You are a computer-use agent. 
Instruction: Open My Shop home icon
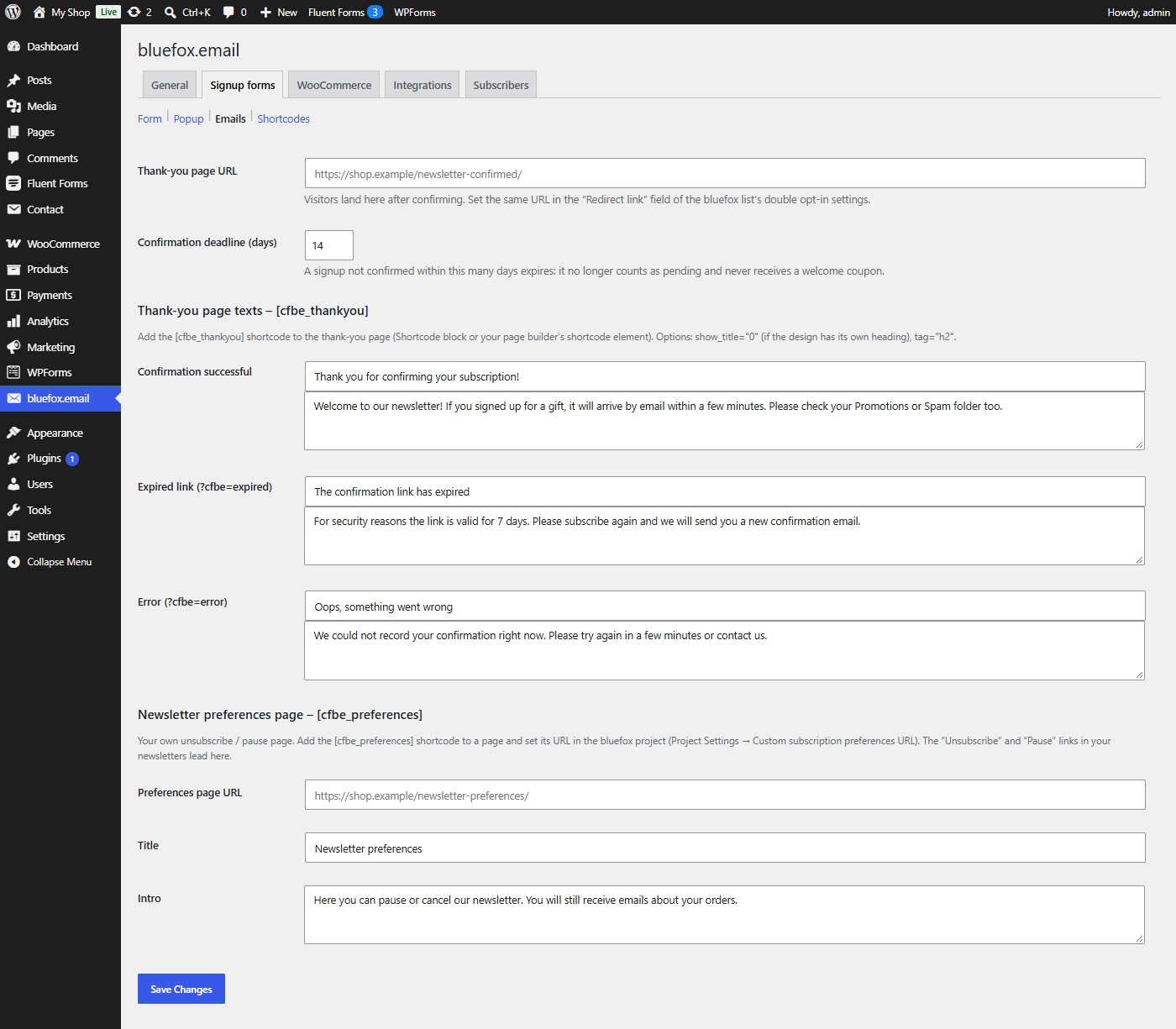tap(39, 12)
